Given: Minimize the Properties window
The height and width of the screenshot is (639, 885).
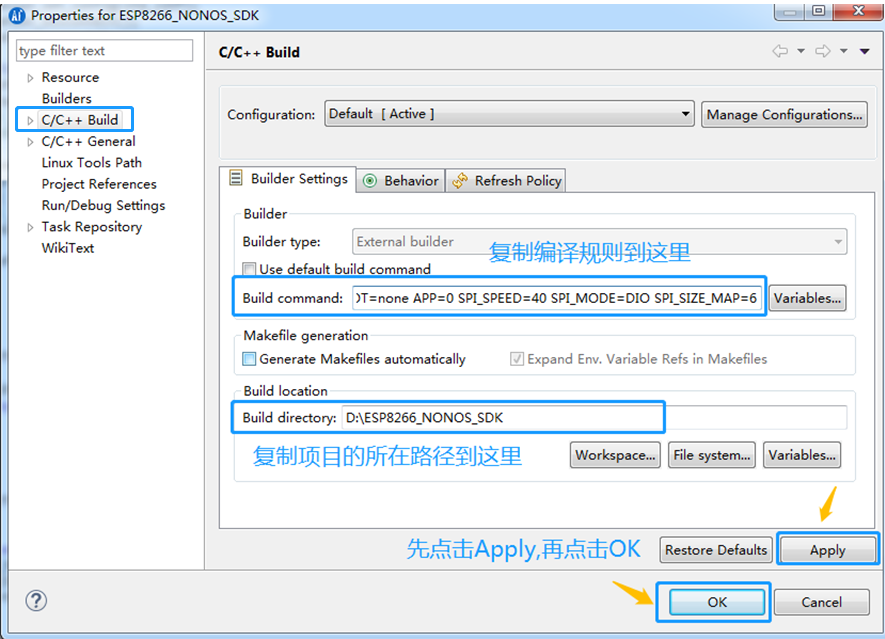Looking at the screenshot, I should tap(790, 11).
